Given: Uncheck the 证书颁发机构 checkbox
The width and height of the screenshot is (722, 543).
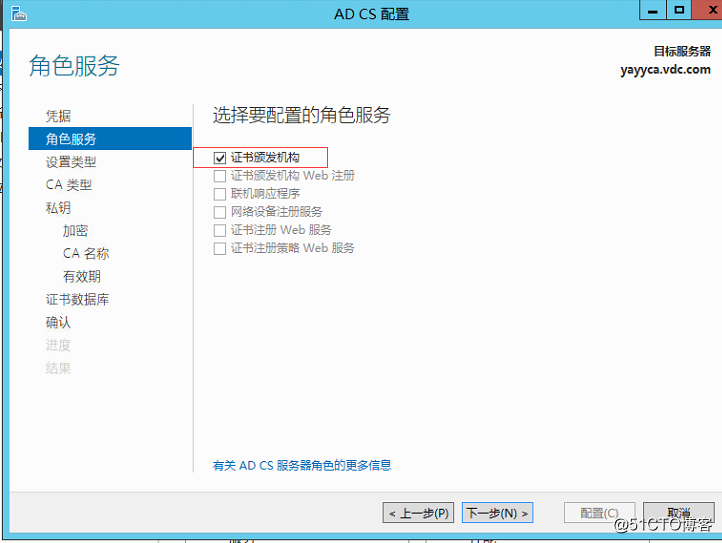Looking at the screenshot, I should pyautogui.click(x=220, y=158).
